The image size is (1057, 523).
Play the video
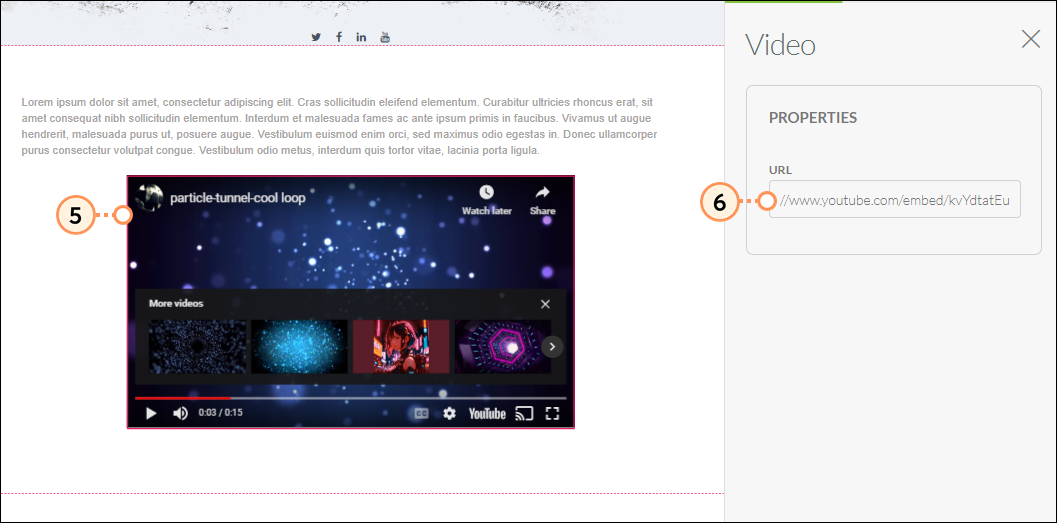[x=151, y=413]
